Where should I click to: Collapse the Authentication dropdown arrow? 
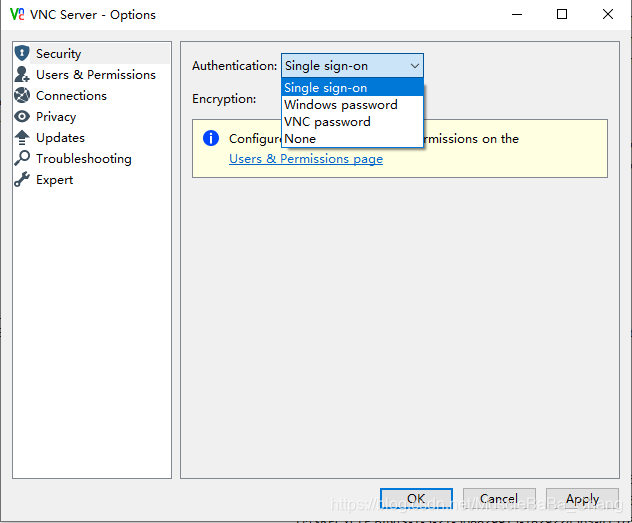[x=415, y=66]
